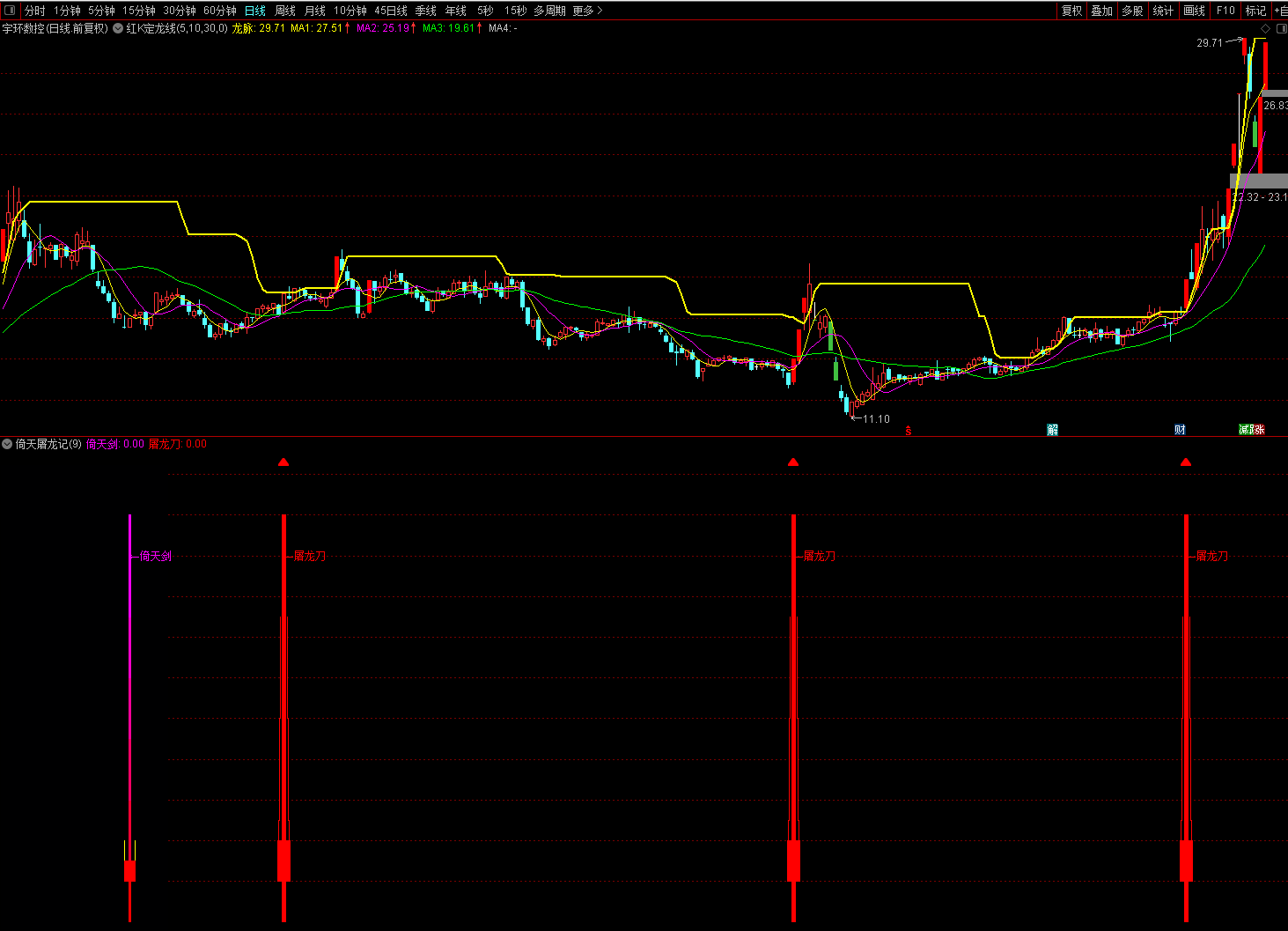Viewport: 1288px width, 931px height.
Task: Click the 宇环数控(日线 前复权) stock title
Action: [55, 28]
